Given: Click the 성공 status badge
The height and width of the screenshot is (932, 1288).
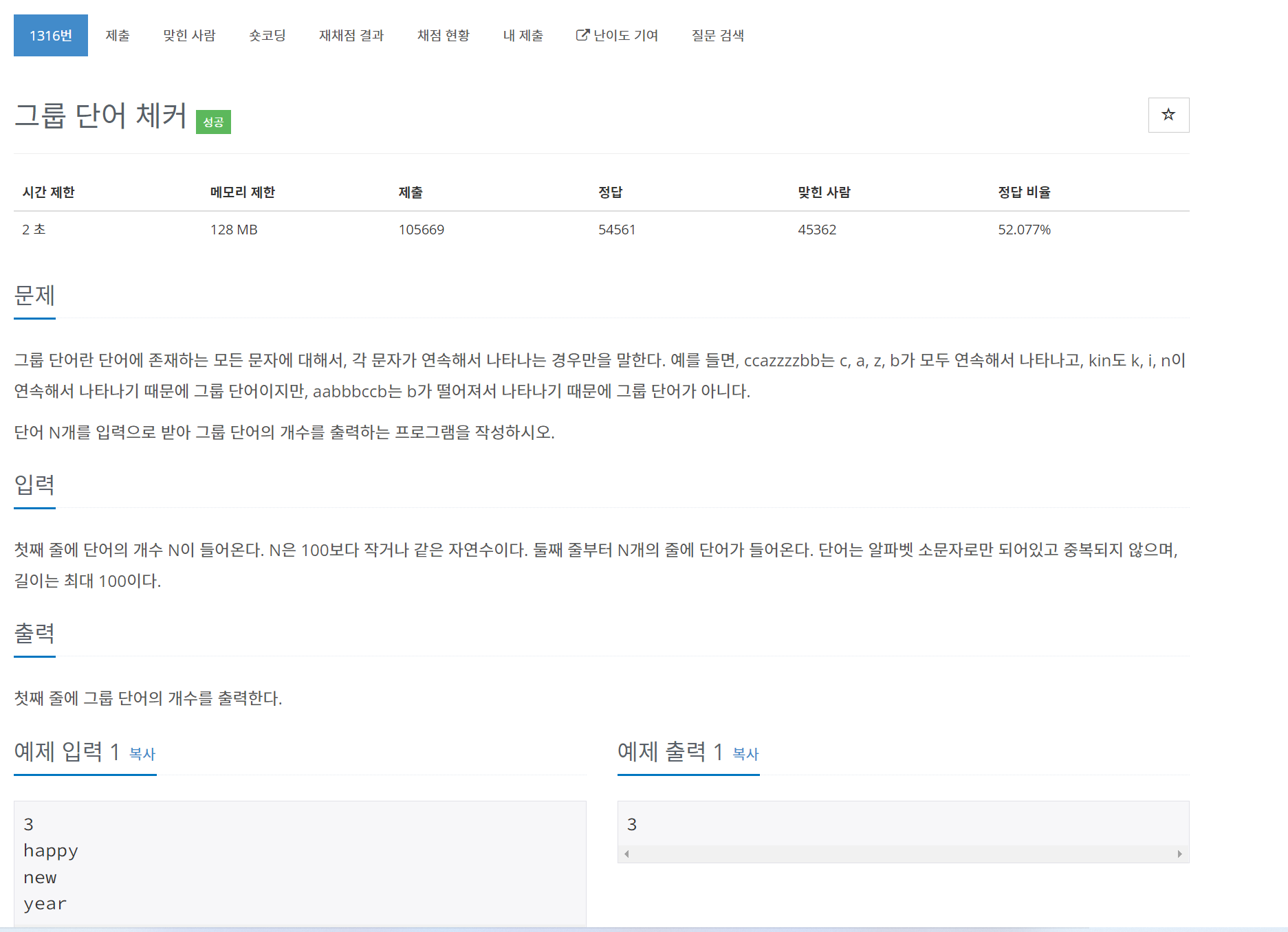Looking at the screenshot, I should coord(213,122).
